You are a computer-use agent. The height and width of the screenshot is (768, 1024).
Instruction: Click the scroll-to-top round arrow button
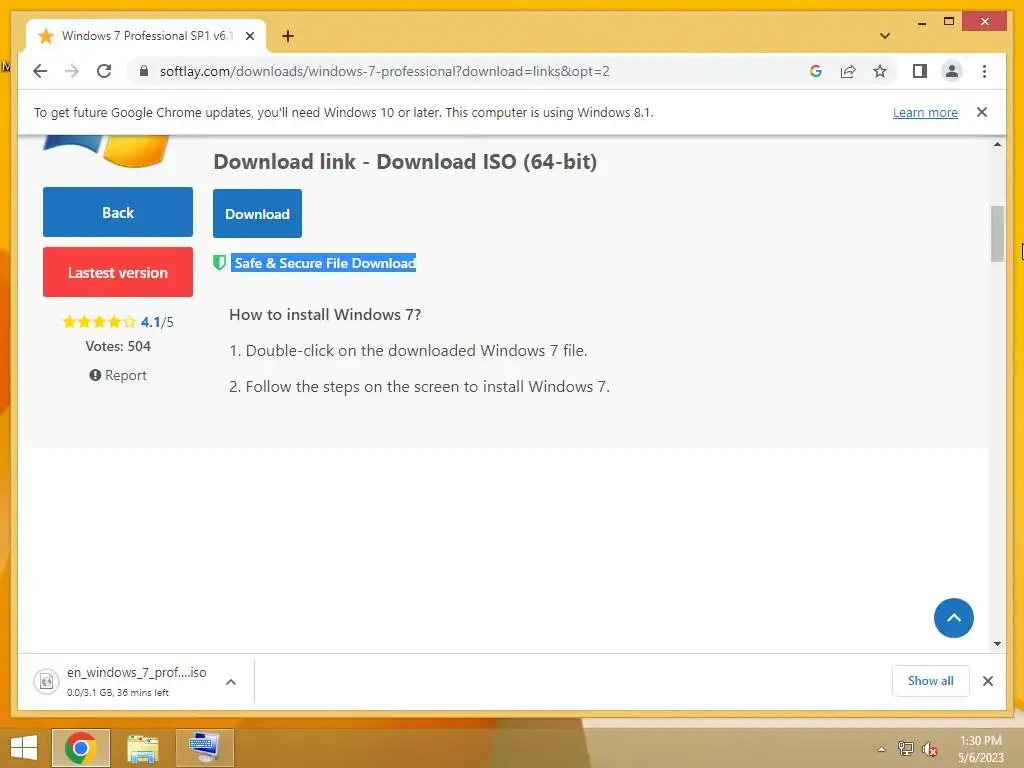tap(953, 618)
